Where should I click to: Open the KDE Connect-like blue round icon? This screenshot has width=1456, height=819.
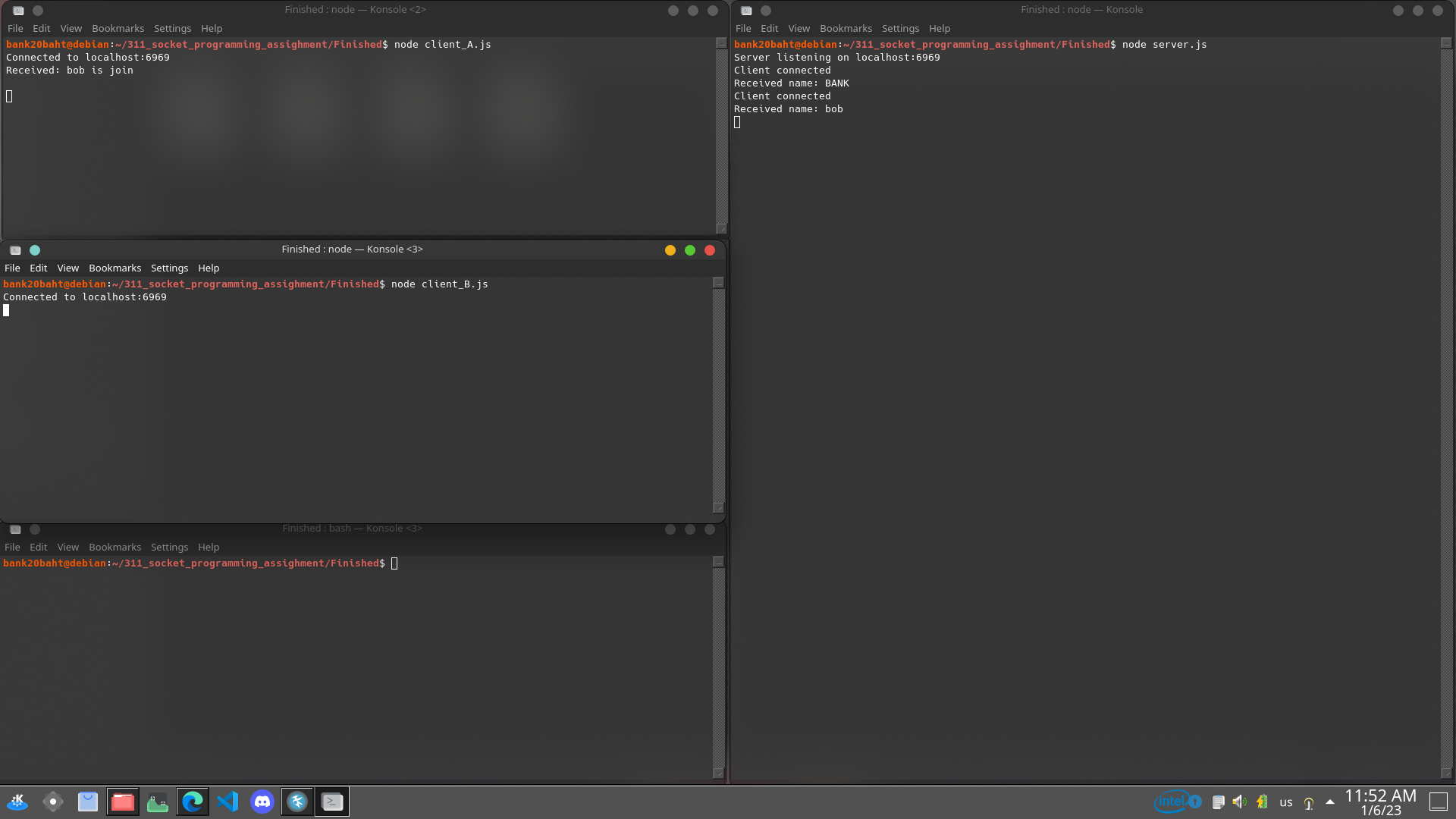pos(297,802)
